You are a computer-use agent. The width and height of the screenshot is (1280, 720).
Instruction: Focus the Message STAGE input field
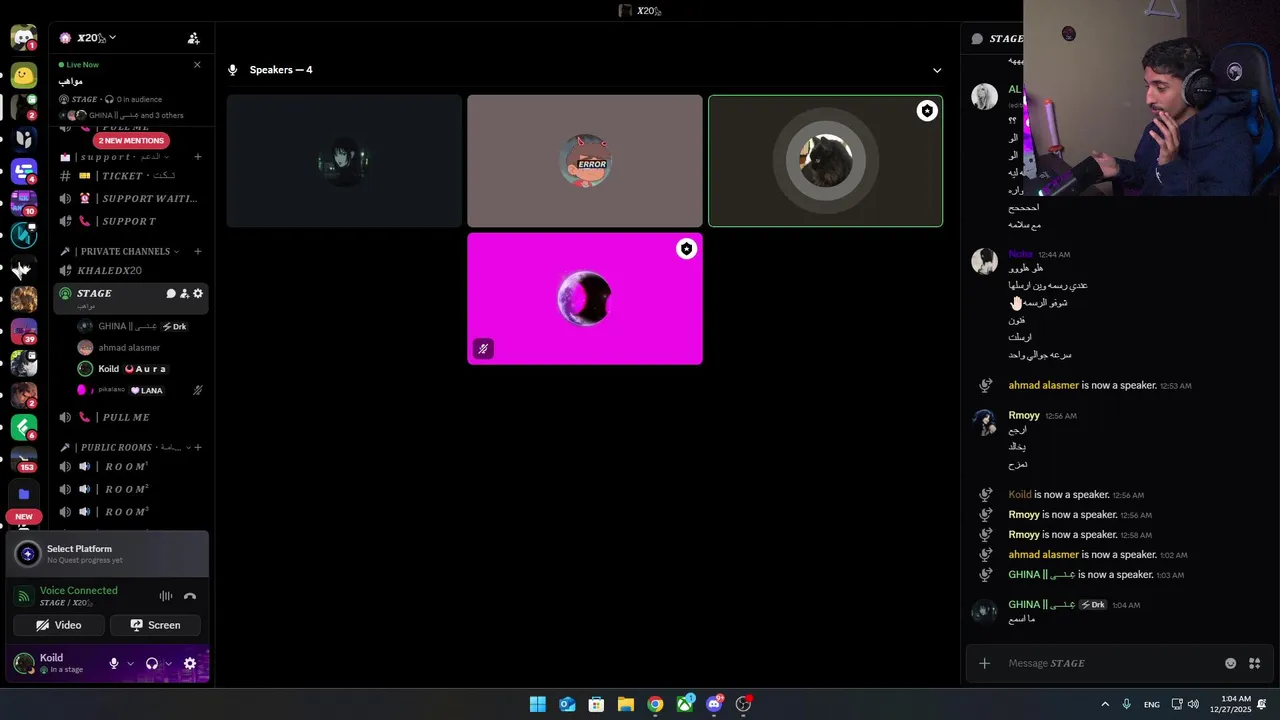[1110, 663]
